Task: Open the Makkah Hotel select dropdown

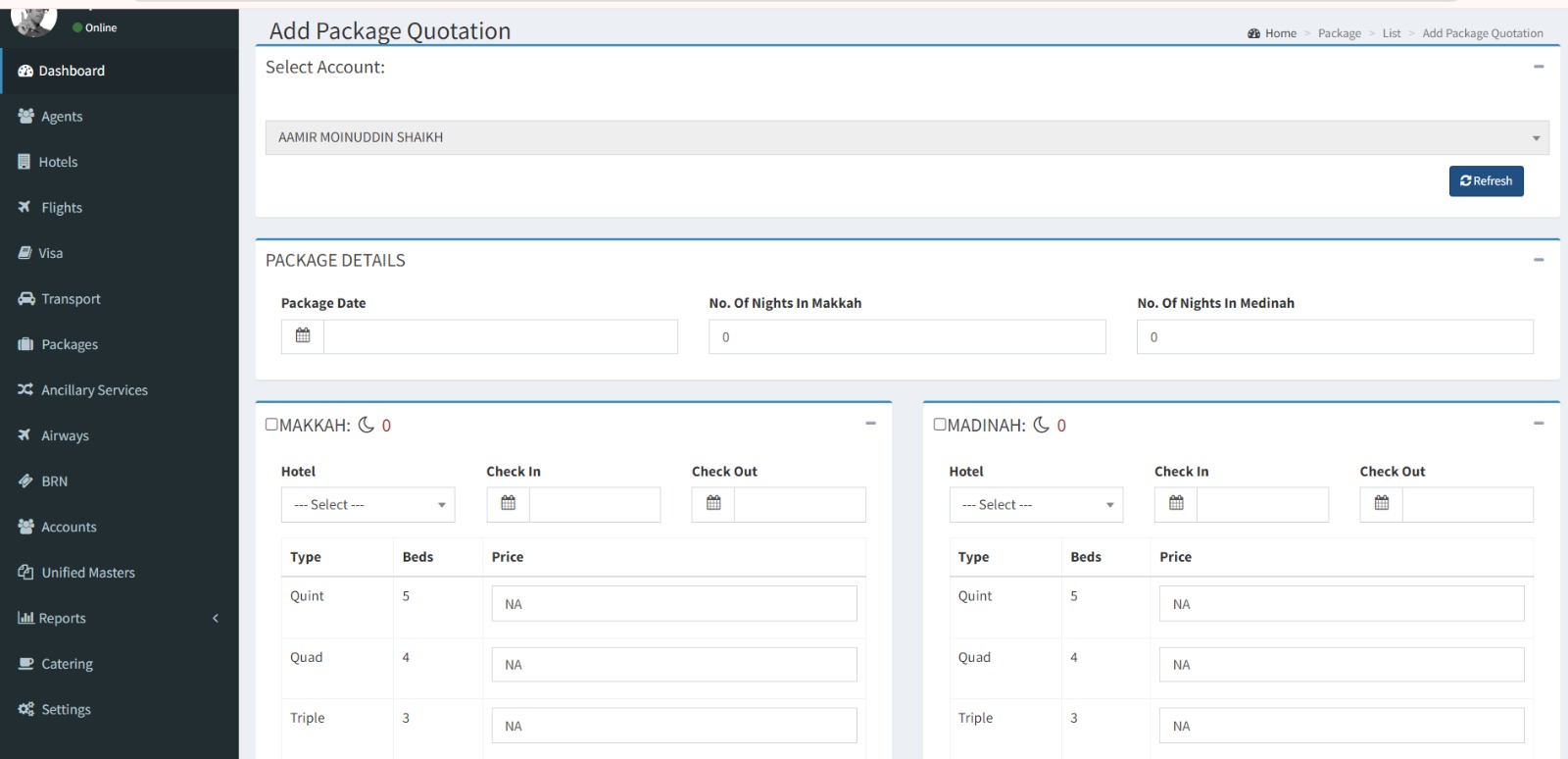Action: 367,505
